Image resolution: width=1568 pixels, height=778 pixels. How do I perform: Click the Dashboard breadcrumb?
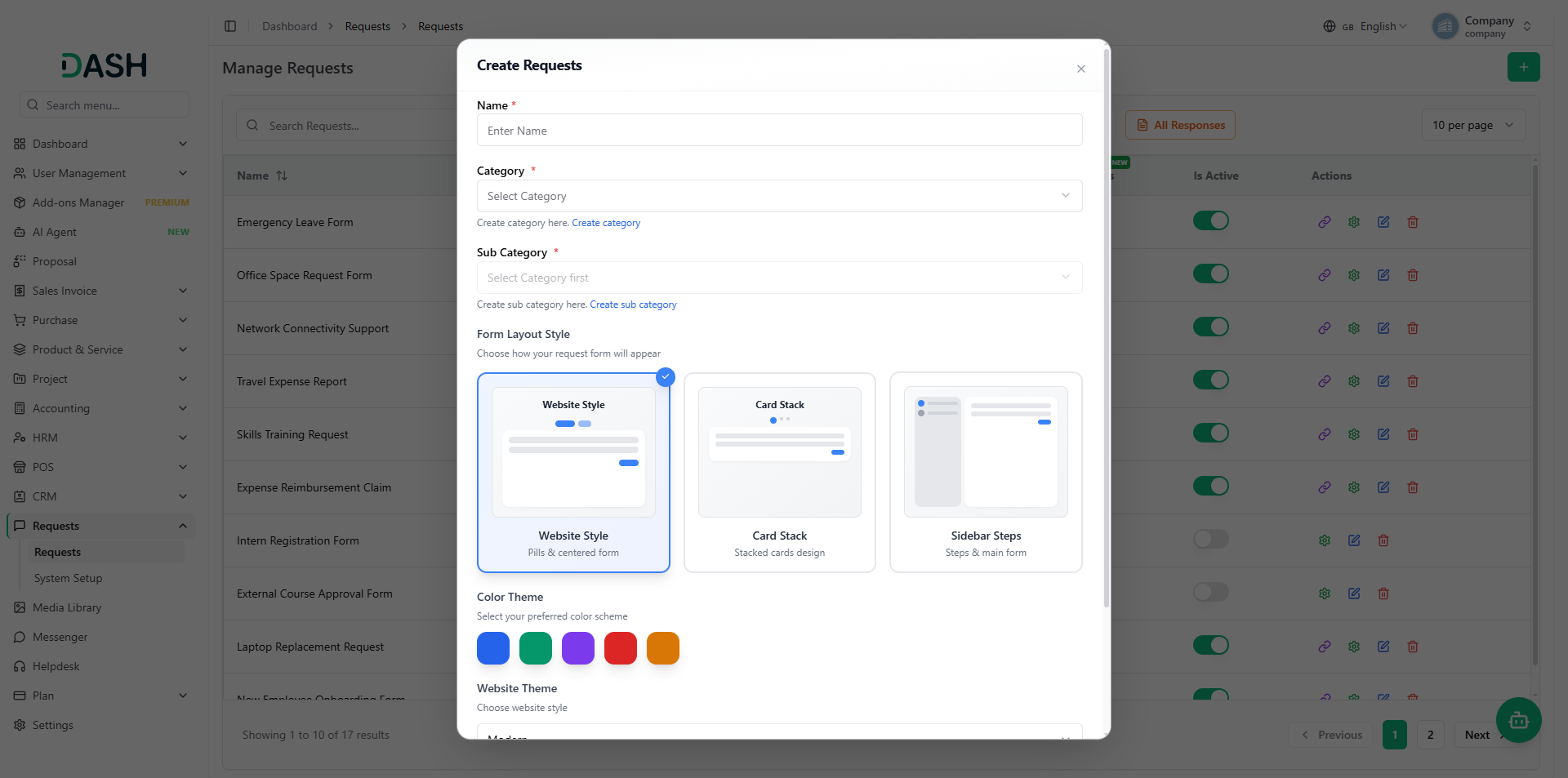coord(289,26)
